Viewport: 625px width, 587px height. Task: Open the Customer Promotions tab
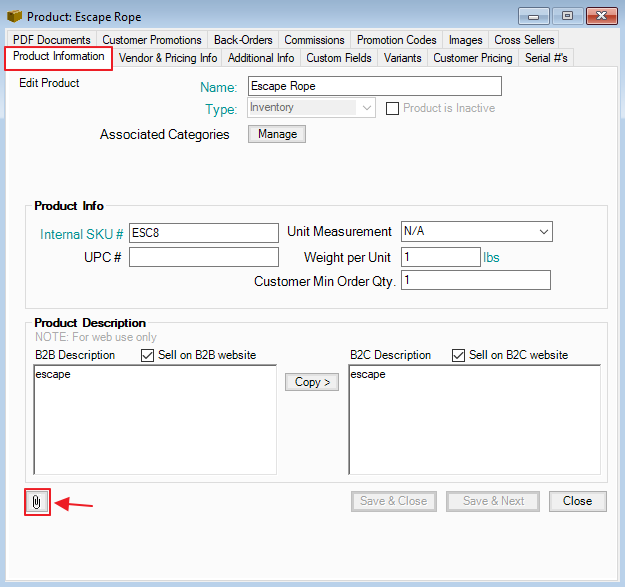pyautogui.click(x=152, y=40)
